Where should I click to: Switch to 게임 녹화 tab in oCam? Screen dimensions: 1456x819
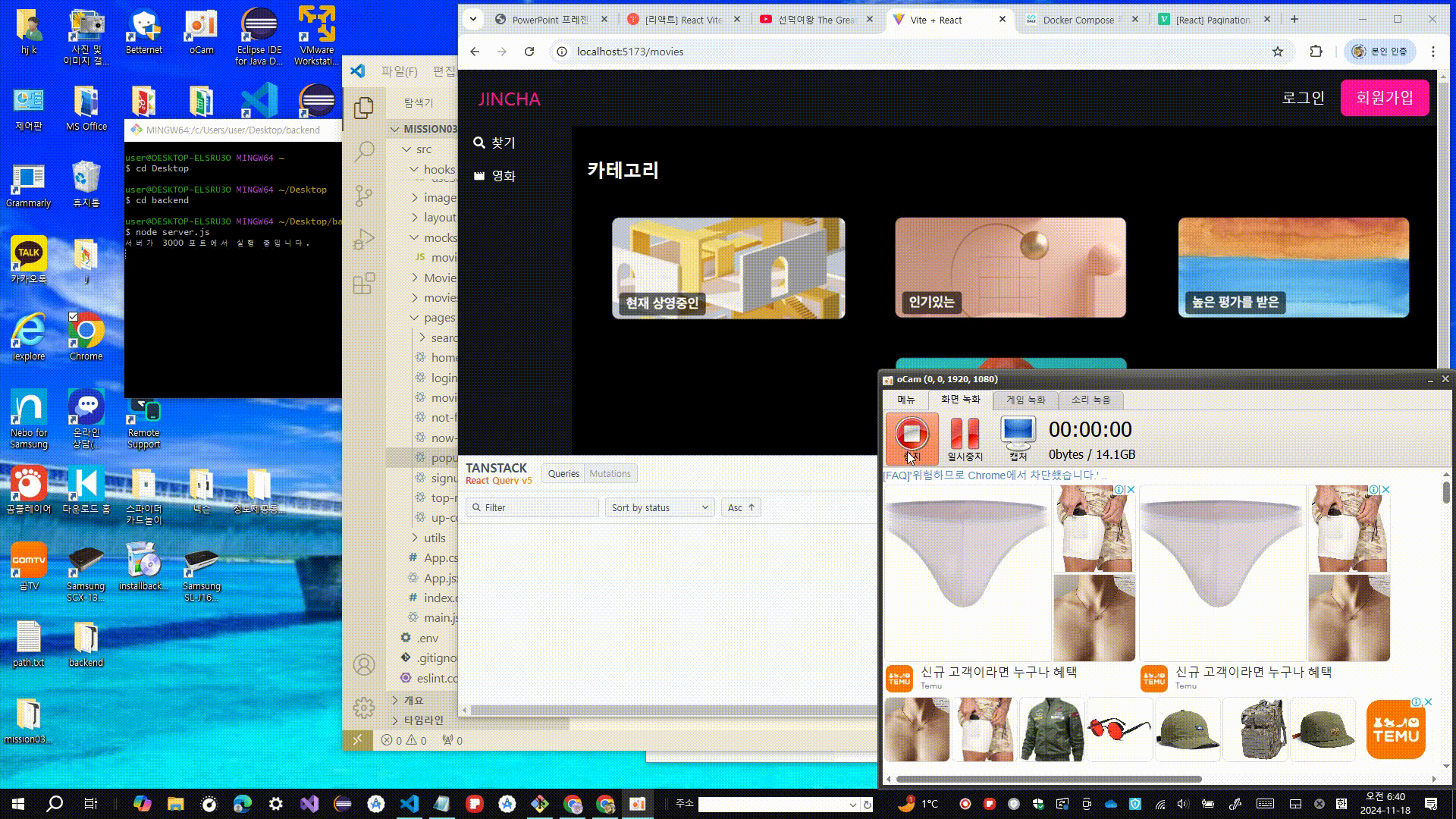(x=1025, y=400)
